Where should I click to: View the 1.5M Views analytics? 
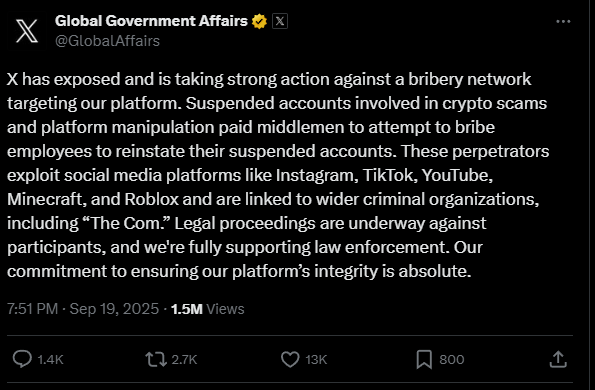point(208,309)
